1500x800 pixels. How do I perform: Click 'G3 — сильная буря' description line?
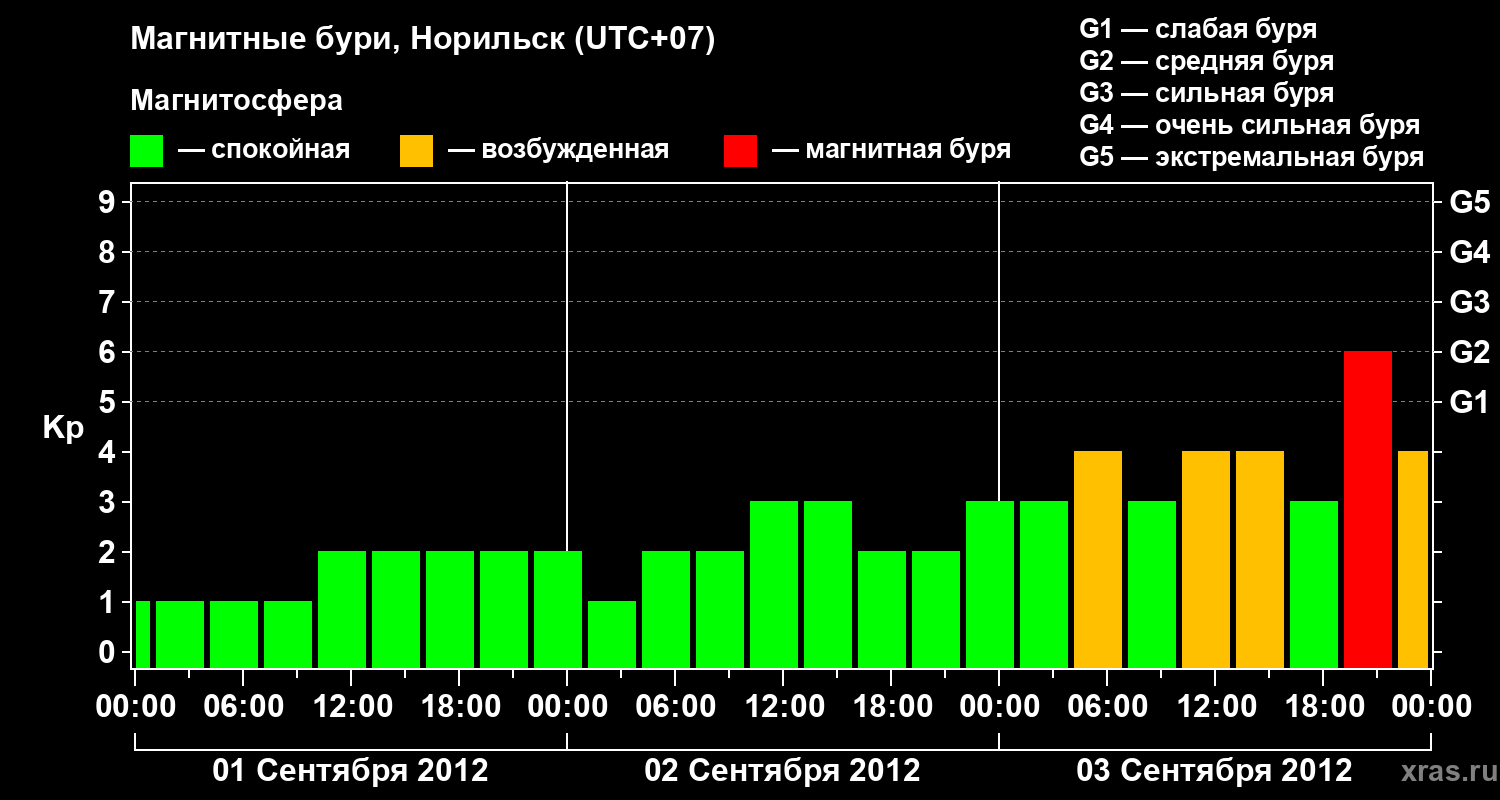[x=1207, y=93]
